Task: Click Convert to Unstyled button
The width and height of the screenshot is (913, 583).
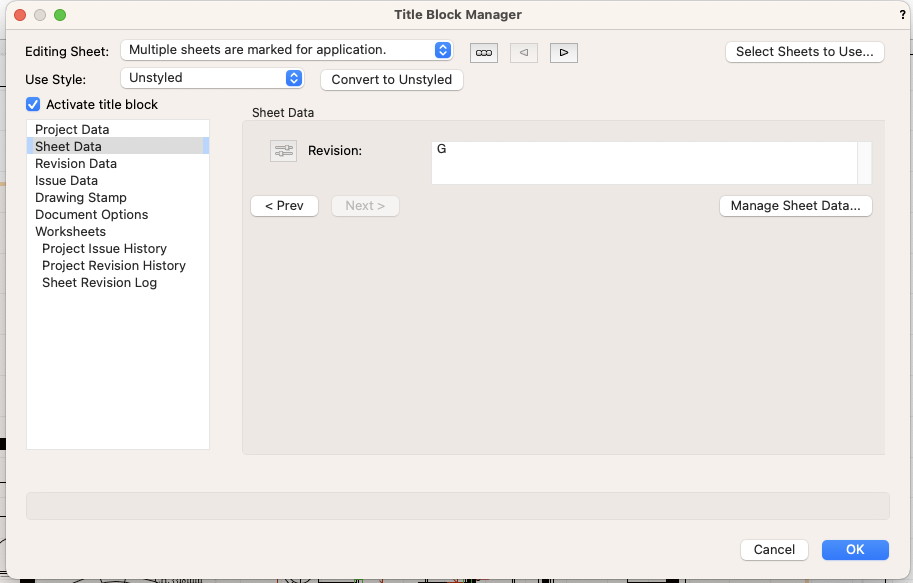Action: pos(391,80)
